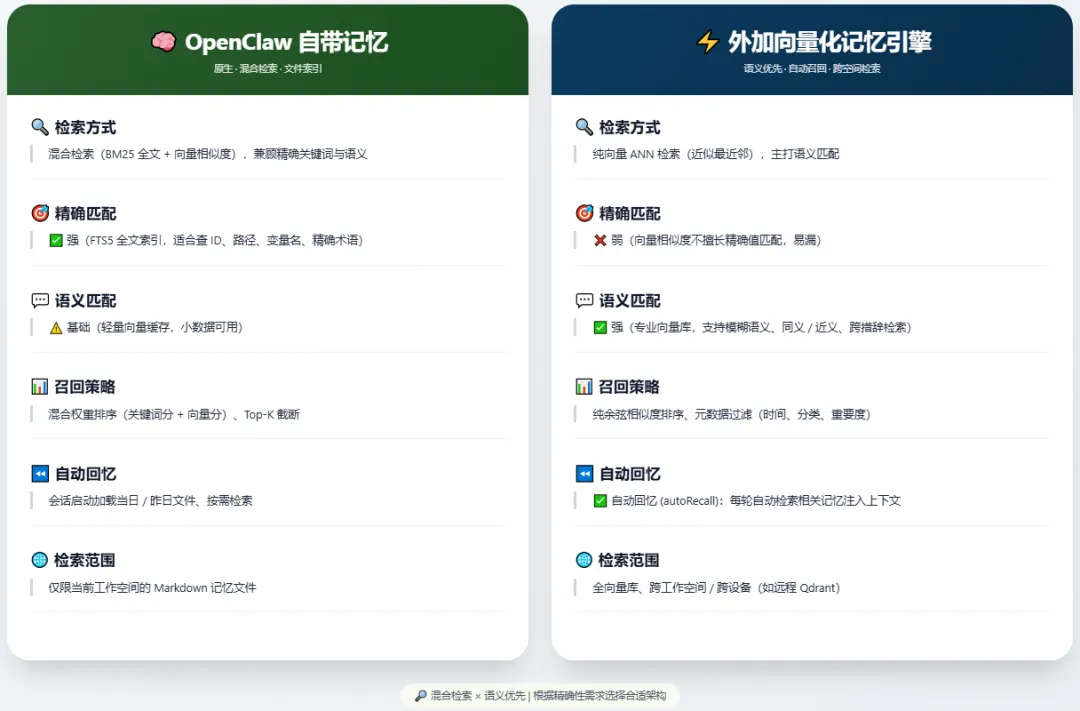The width and height of the screenshot is (1080, 711).
Task: Click the green check before 自动回忆 (autoRecall)
Action: pos(600,501)
